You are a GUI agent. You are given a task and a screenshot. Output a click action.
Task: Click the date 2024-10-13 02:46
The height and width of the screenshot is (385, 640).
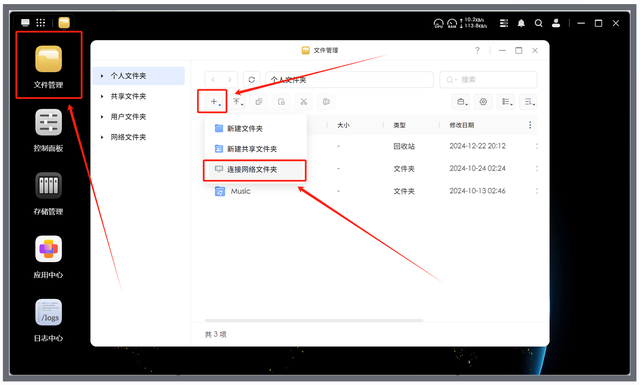coord(478,191)
